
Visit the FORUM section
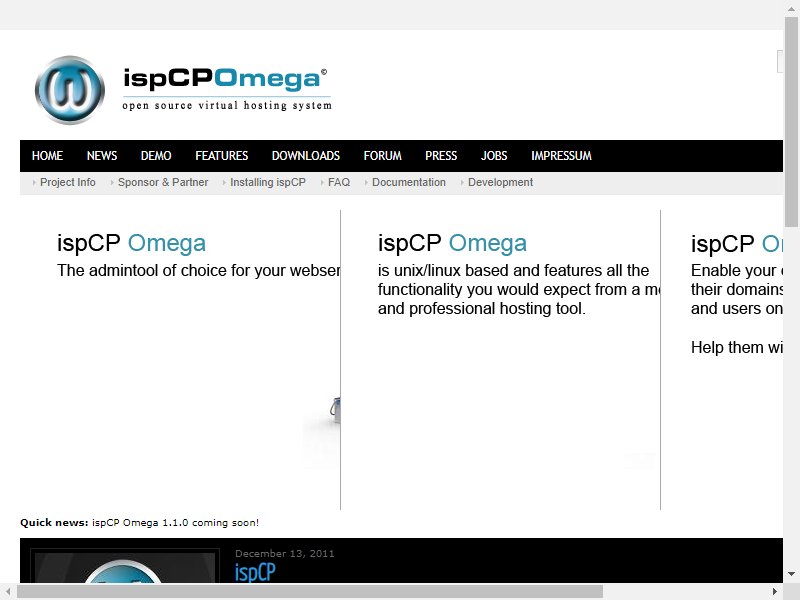click(x=382, y=156)
